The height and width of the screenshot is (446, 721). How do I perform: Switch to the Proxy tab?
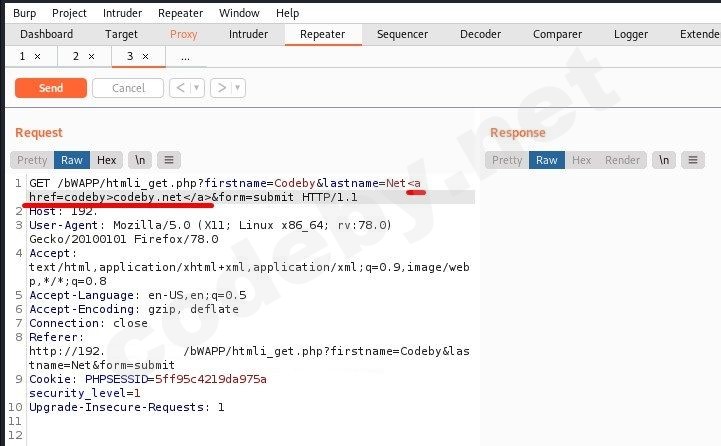(183, 34)
